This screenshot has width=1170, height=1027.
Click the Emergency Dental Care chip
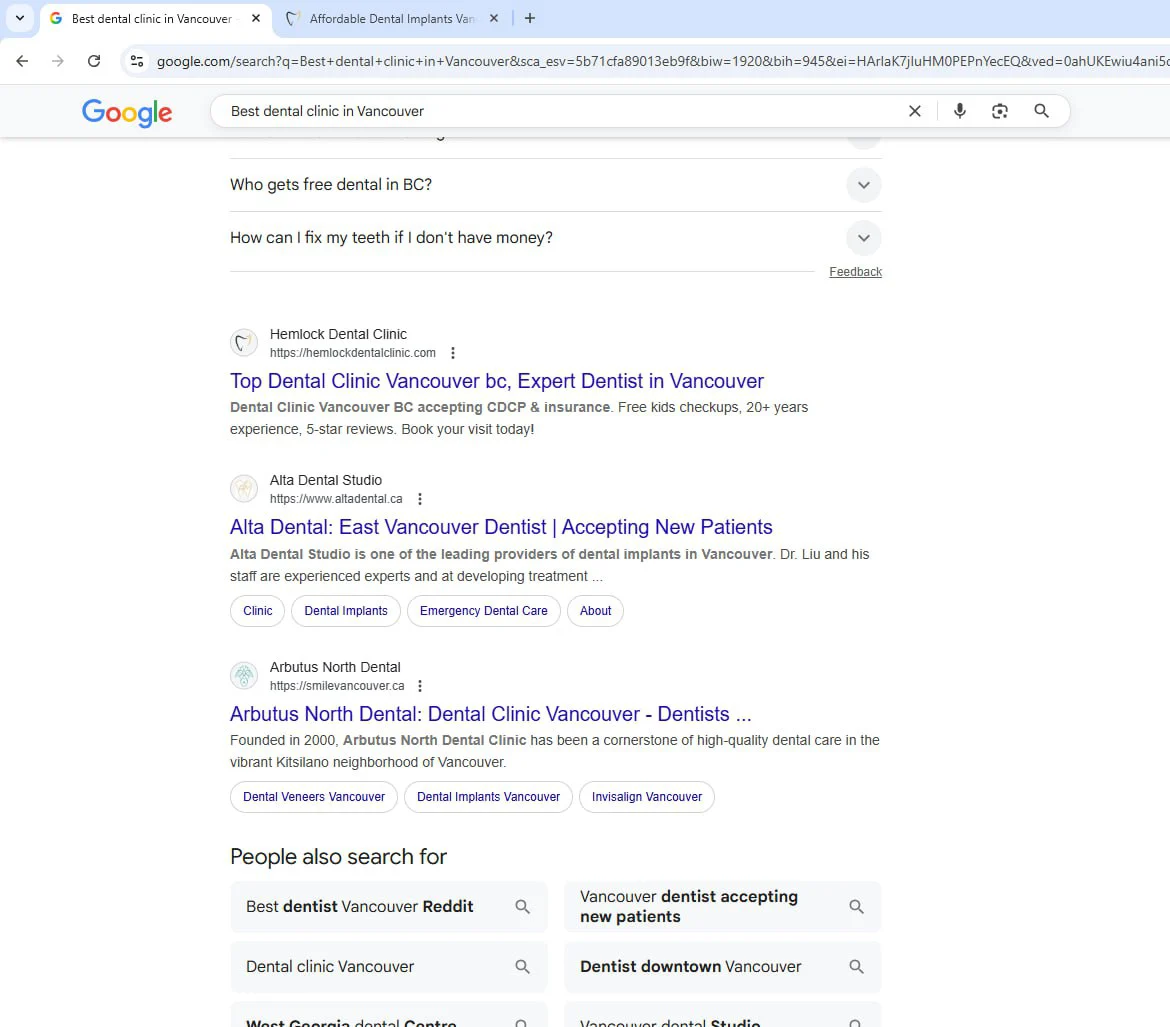point(484,611)
